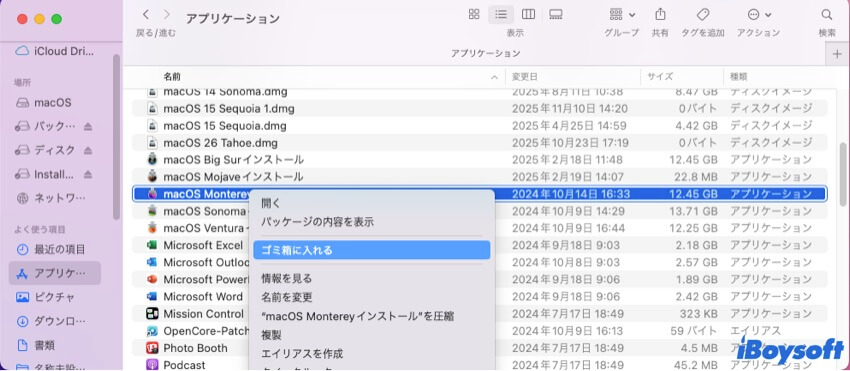Select the macOS 15 Sequoia.dmg file

point(480,126)
